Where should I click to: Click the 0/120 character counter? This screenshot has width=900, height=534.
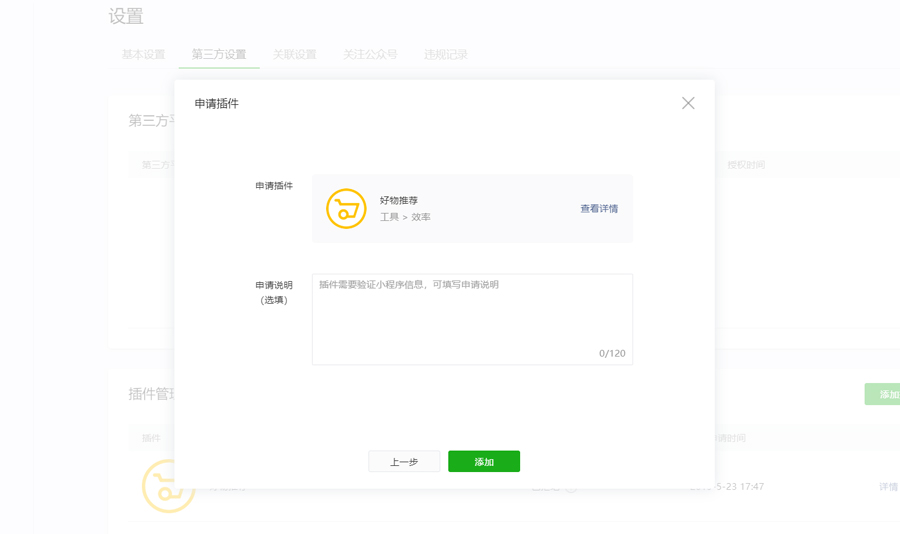(x=612, y=354)
